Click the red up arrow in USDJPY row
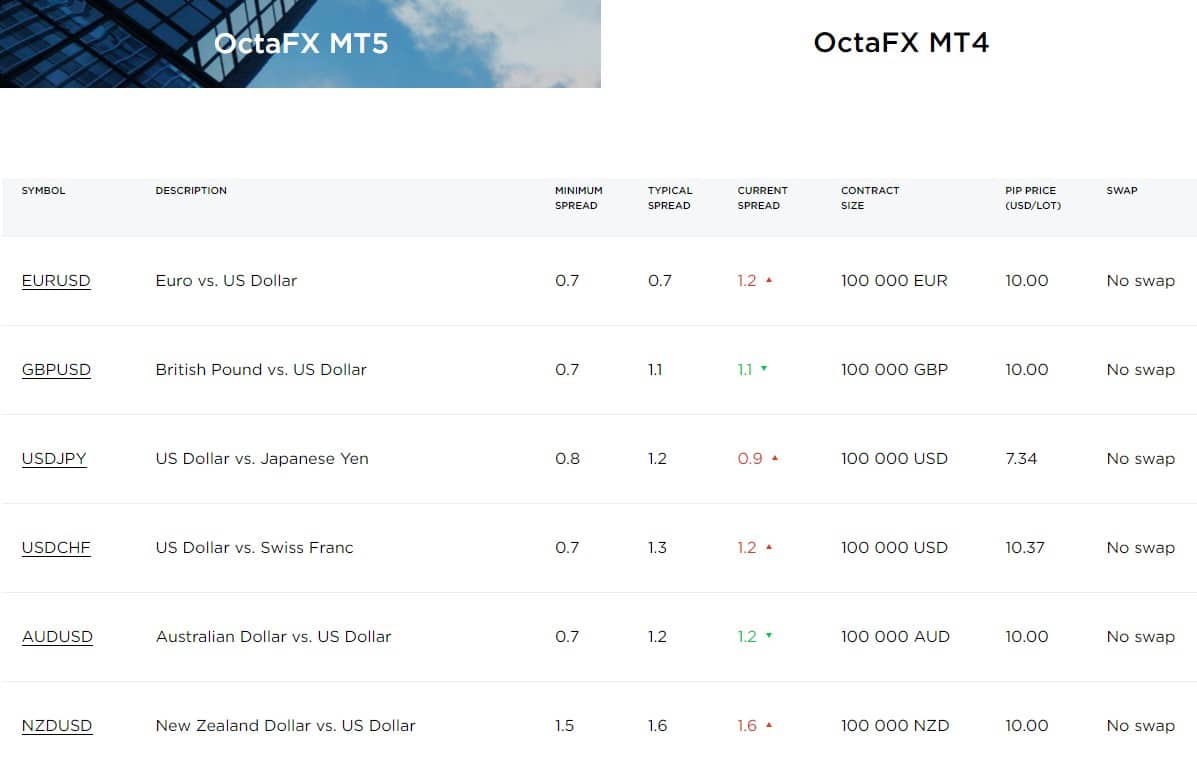Image resolution: width=1197 pixels, height=768 pixels. click(775, 459)
